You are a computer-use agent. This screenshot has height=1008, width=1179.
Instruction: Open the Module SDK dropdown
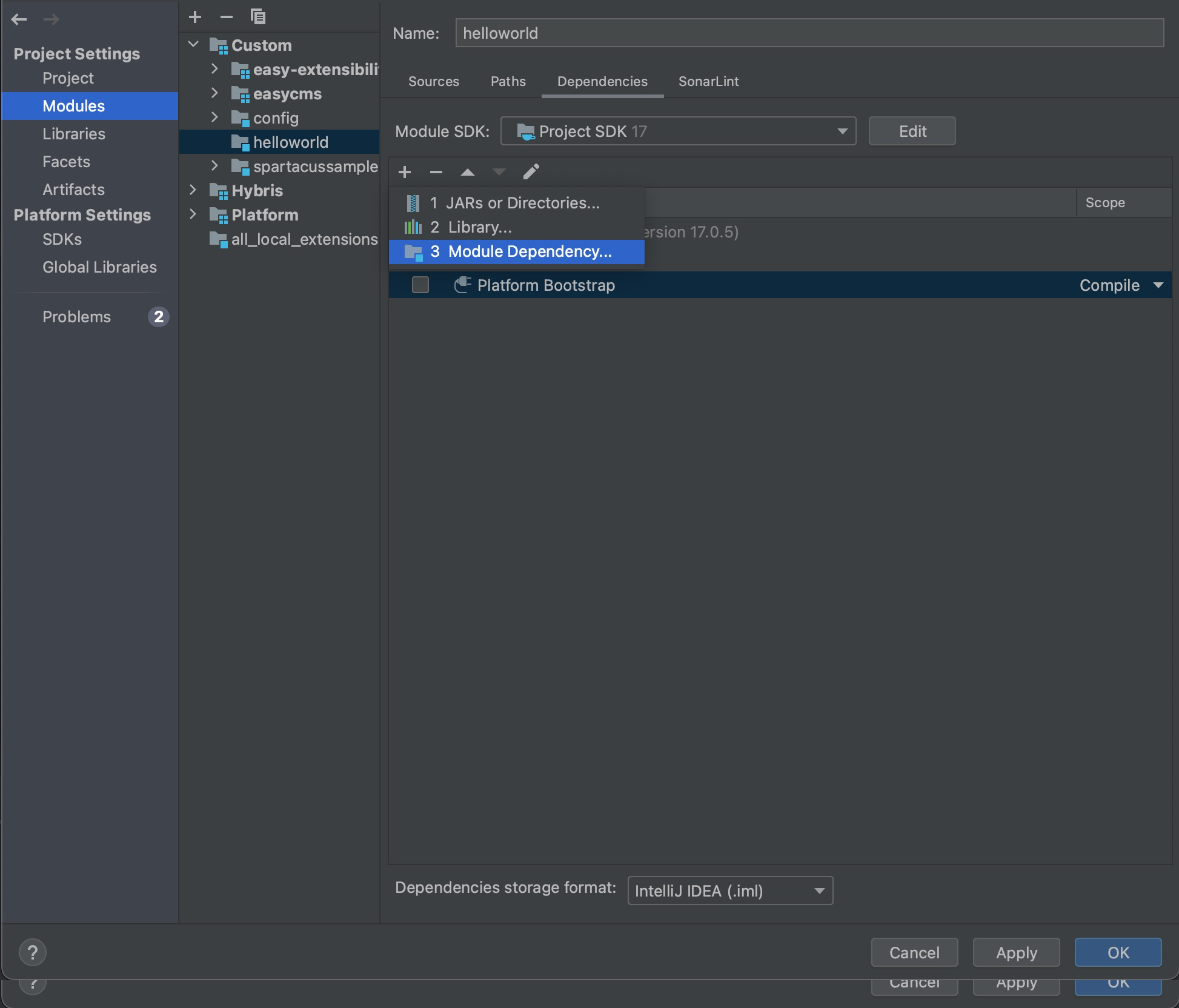coord(678,131)
